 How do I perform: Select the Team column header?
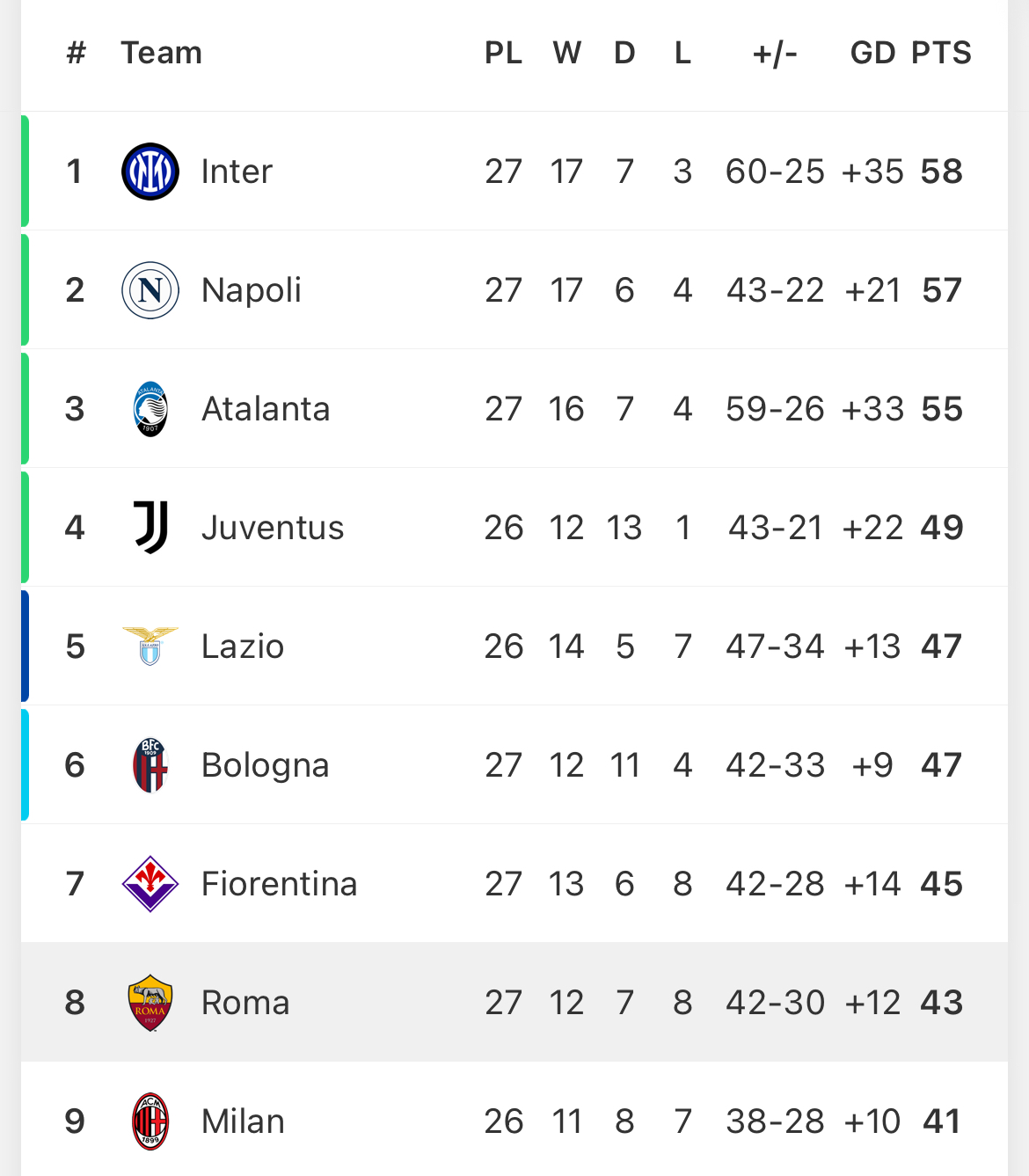(x=162, y=53)
